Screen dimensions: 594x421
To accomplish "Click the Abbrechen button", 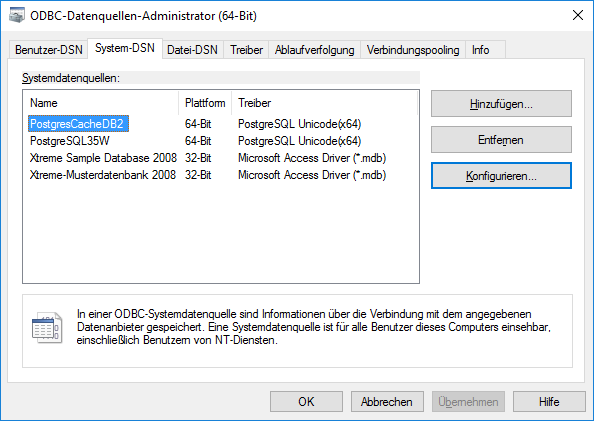I will click(387, 402).
